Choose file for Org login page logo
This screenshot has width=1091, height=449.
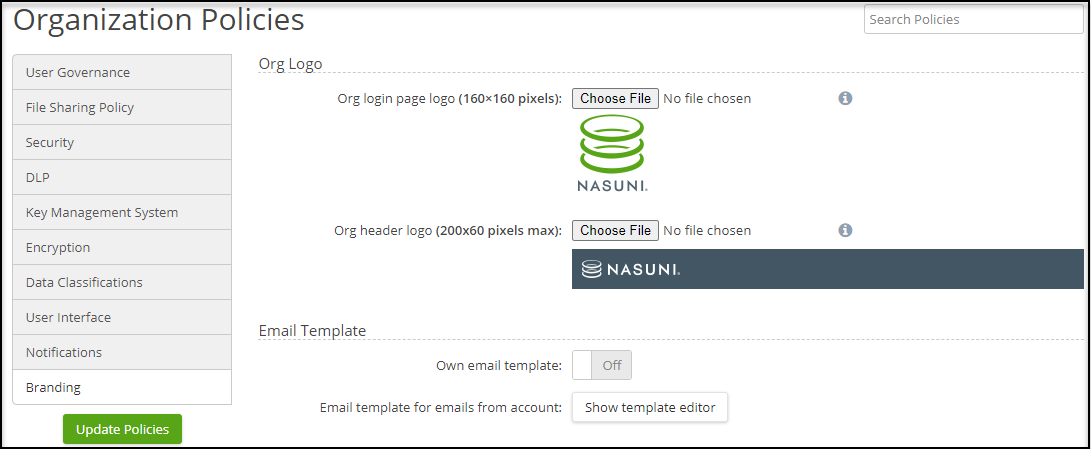[615, 98]
